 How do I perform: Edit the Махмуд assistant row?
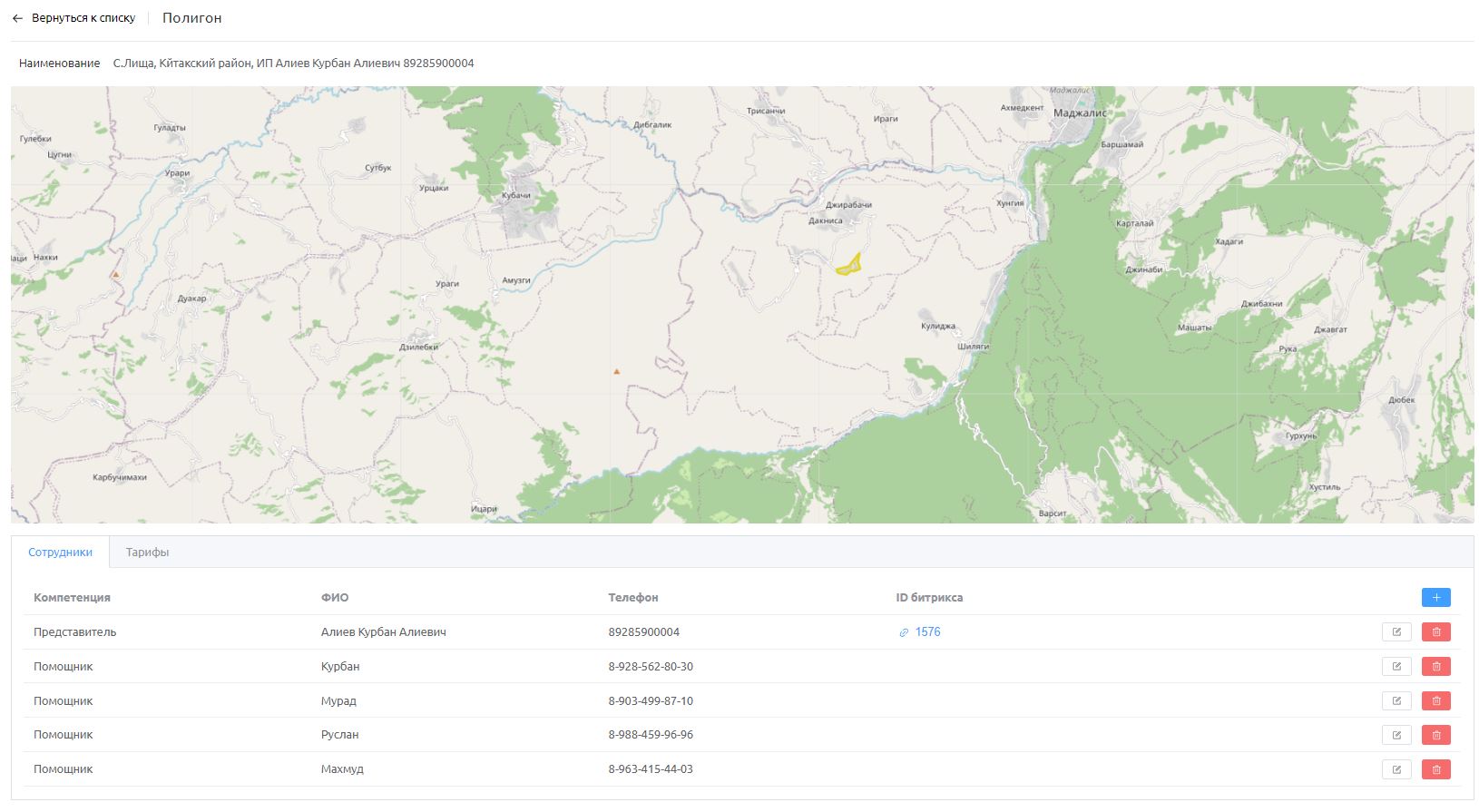(x=1396, y=769)
